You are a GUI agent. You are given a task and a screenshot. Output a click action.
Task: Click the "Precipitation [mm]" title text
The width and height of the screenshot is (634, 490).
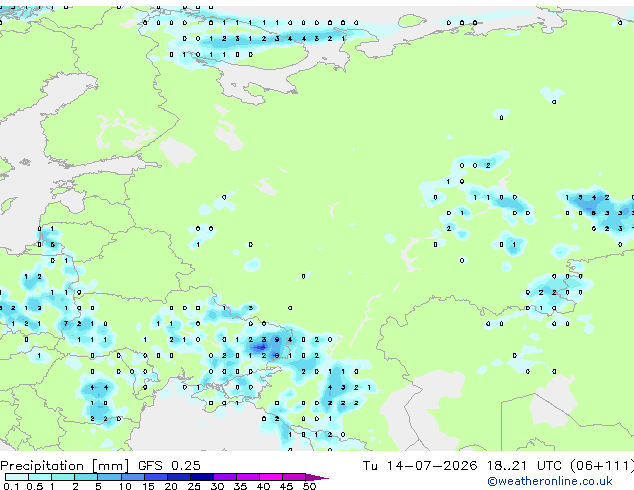65,466
